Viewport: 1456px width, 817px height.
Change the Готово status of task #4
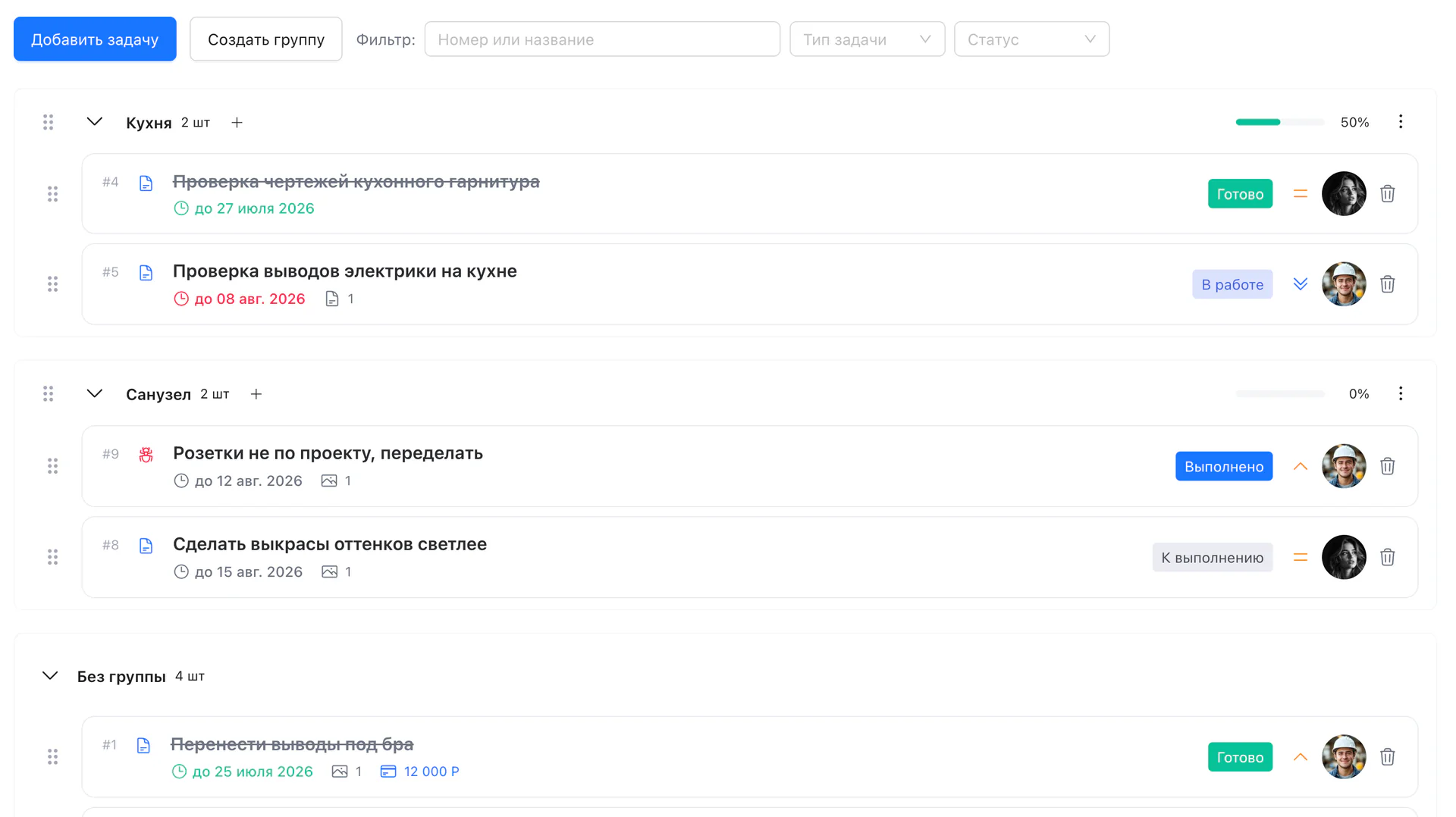point(1241,194)
